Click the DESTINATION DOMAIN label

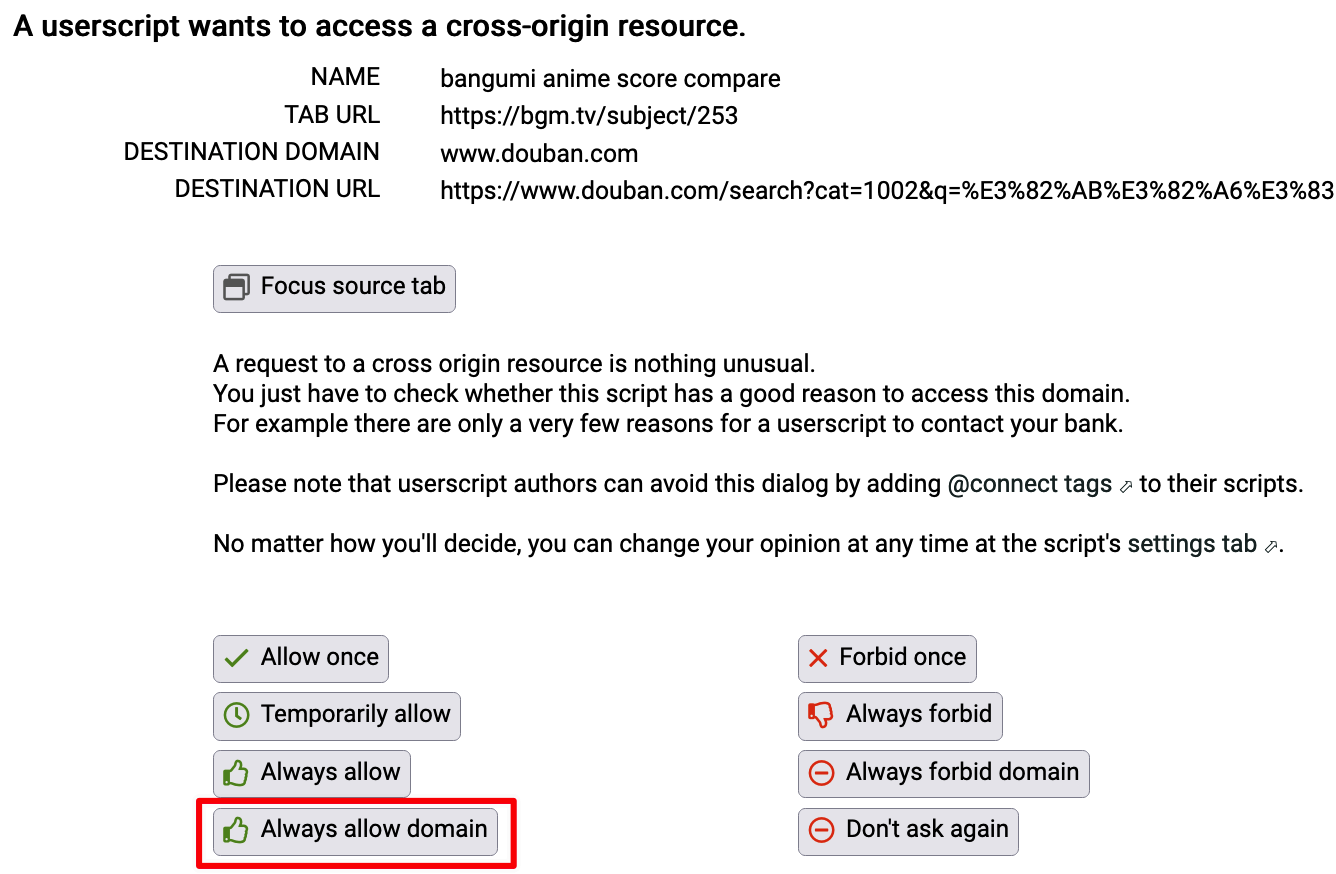point(251,152)
